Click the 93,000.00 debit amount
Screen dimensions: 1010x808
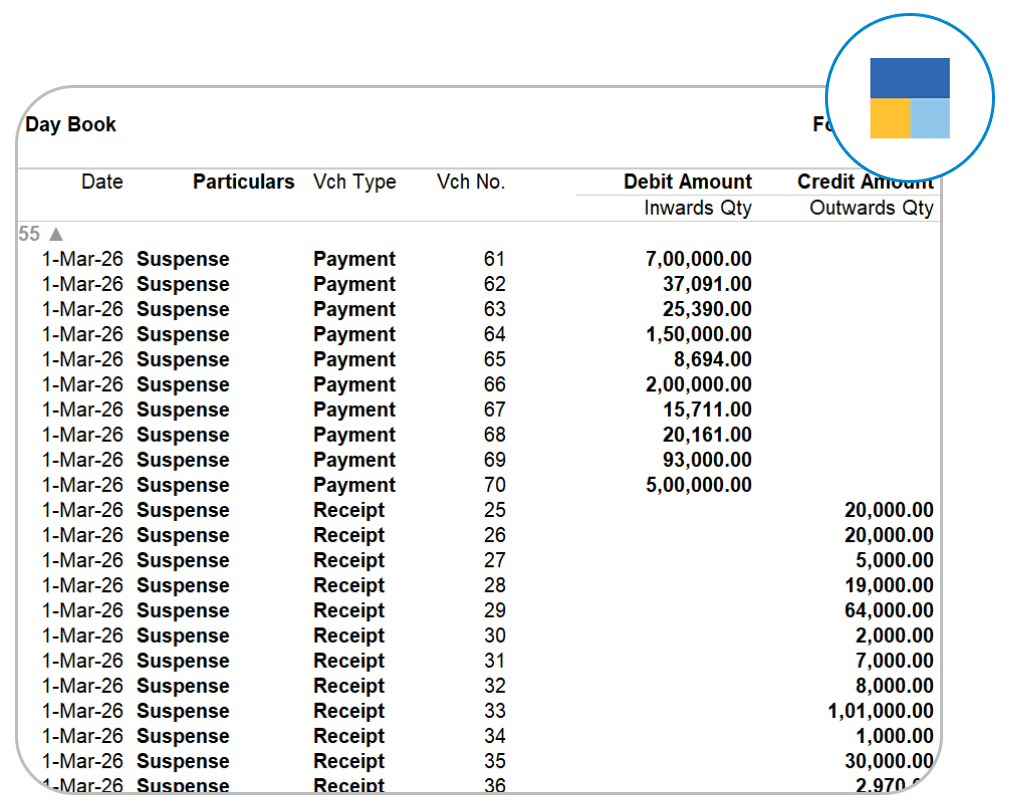pyautogui.click(x=705, y=460)
